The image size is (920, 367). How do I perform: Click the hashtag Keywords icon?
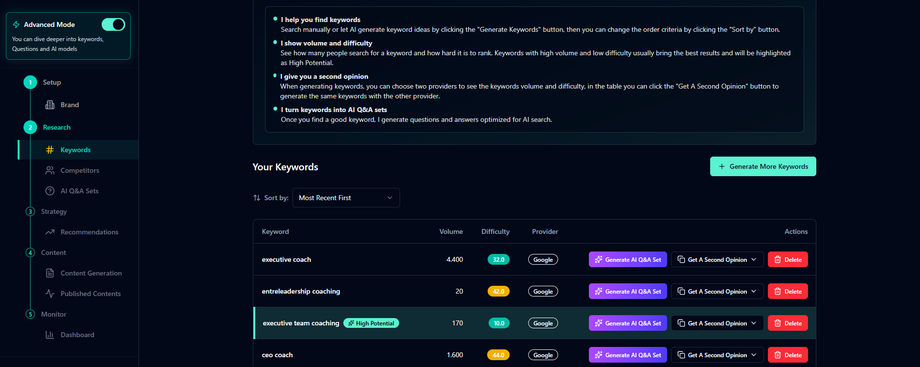point(50,150)
